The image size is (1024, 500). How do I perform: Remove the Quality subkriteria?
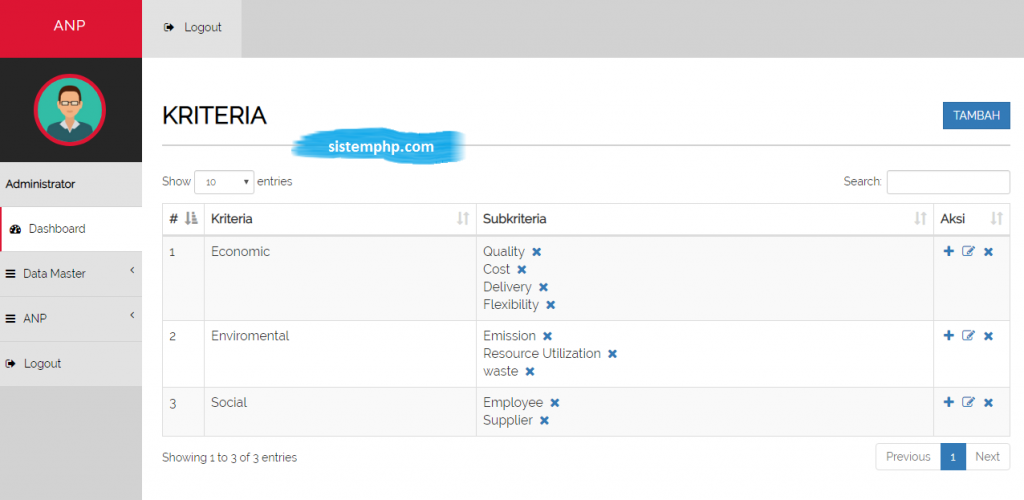pyautogui.click(x=537, y=252)
